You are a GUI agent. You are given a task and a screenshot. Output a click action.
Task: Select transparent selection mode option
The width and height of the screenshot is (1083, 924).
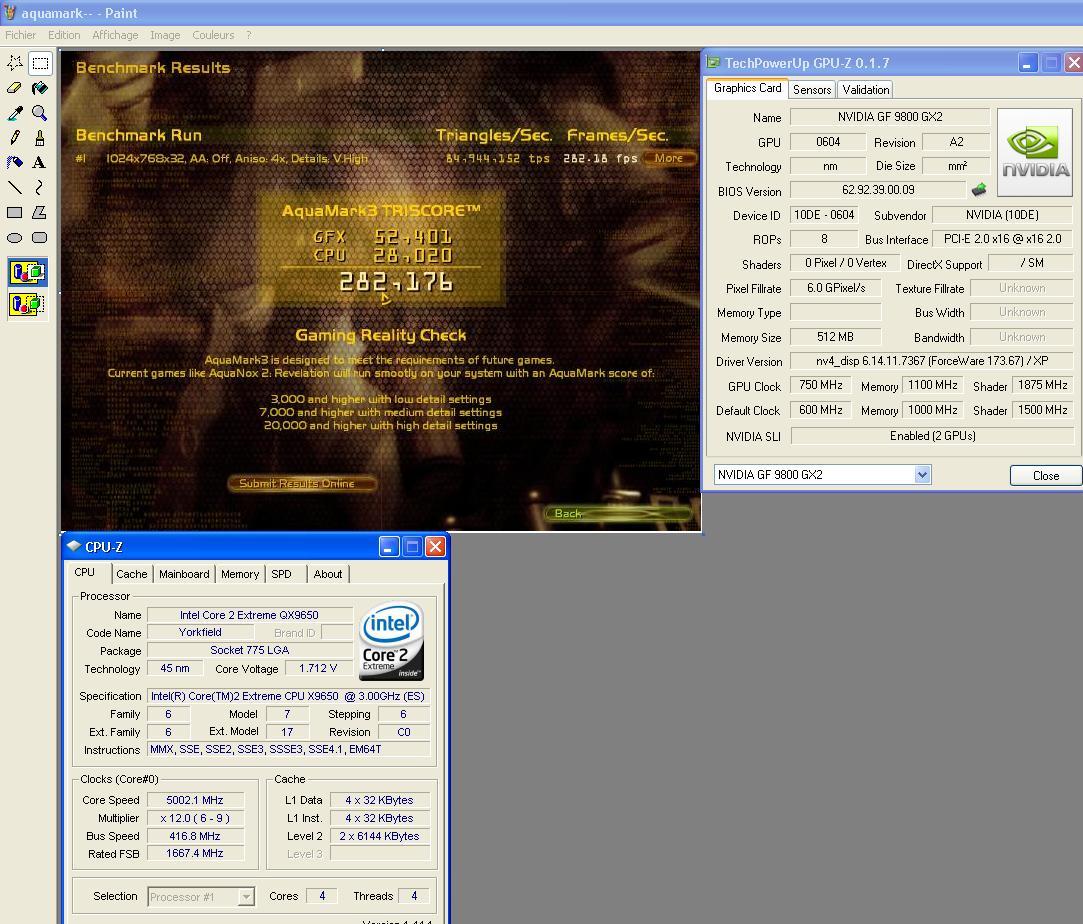[x=28, y=304]
